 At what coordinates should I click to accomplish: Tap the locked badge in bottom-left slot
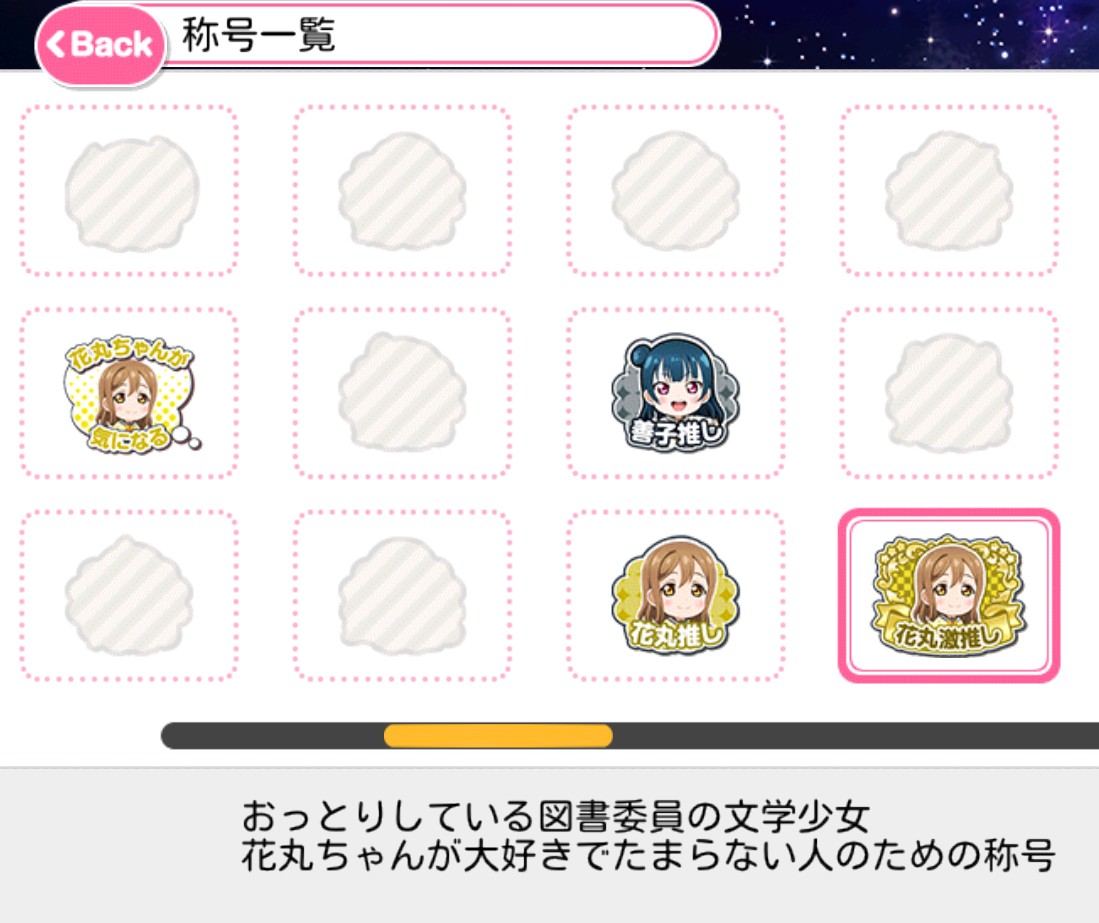tap(129, 595)
